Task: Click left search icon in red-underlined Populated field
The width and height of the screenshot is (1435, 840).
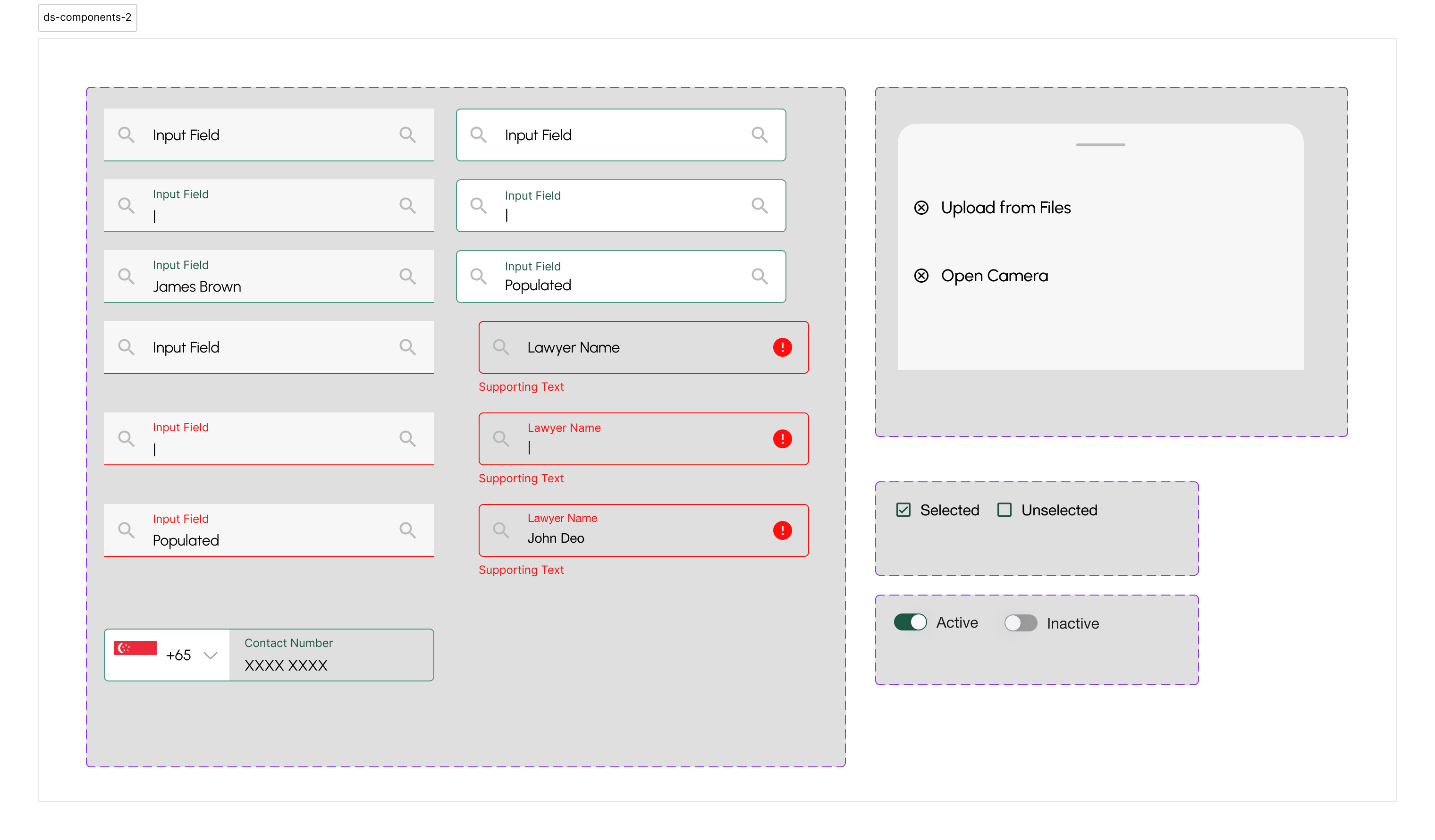Action: 127,530
